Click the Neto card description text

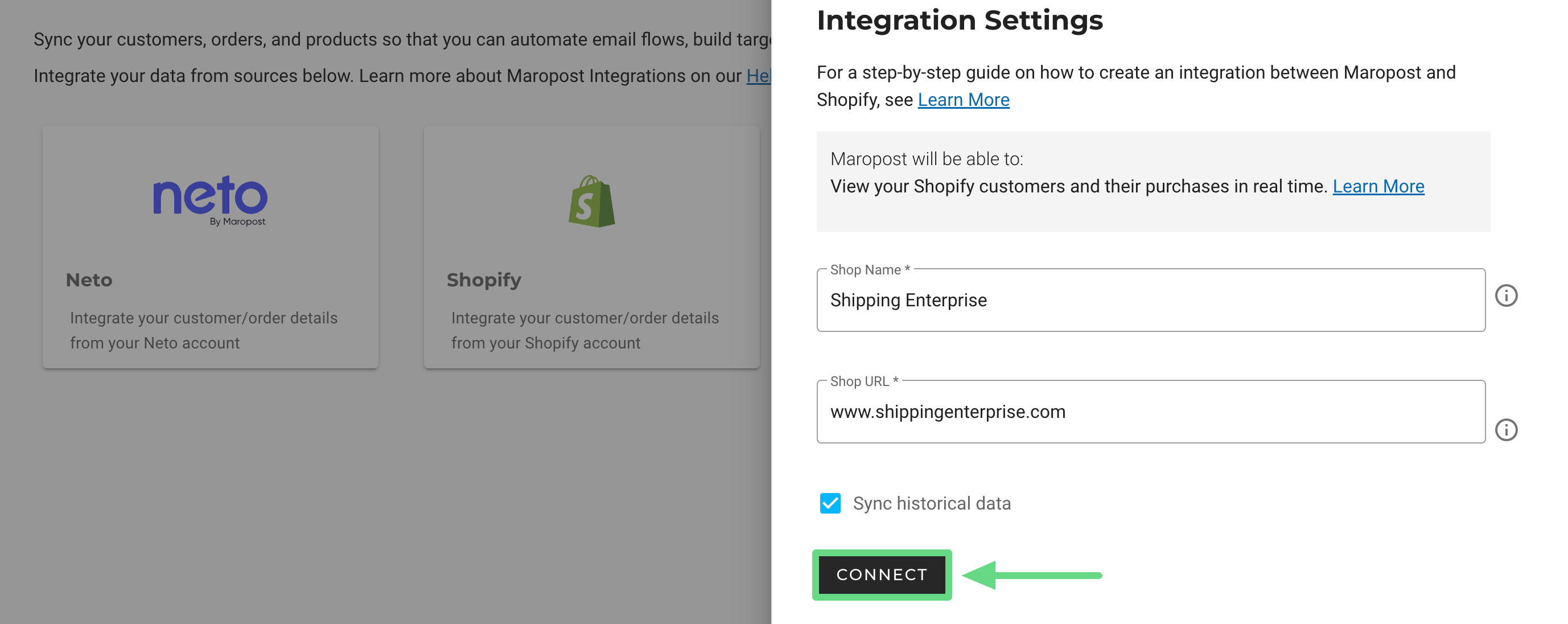(x=203, y=331)
